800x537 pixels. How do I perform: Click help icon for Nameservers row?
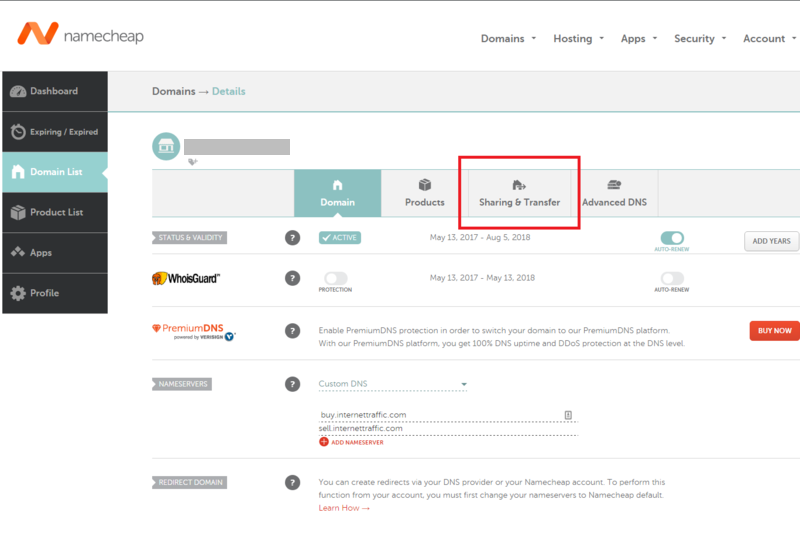pyautogui.click(x=292, y=384)
